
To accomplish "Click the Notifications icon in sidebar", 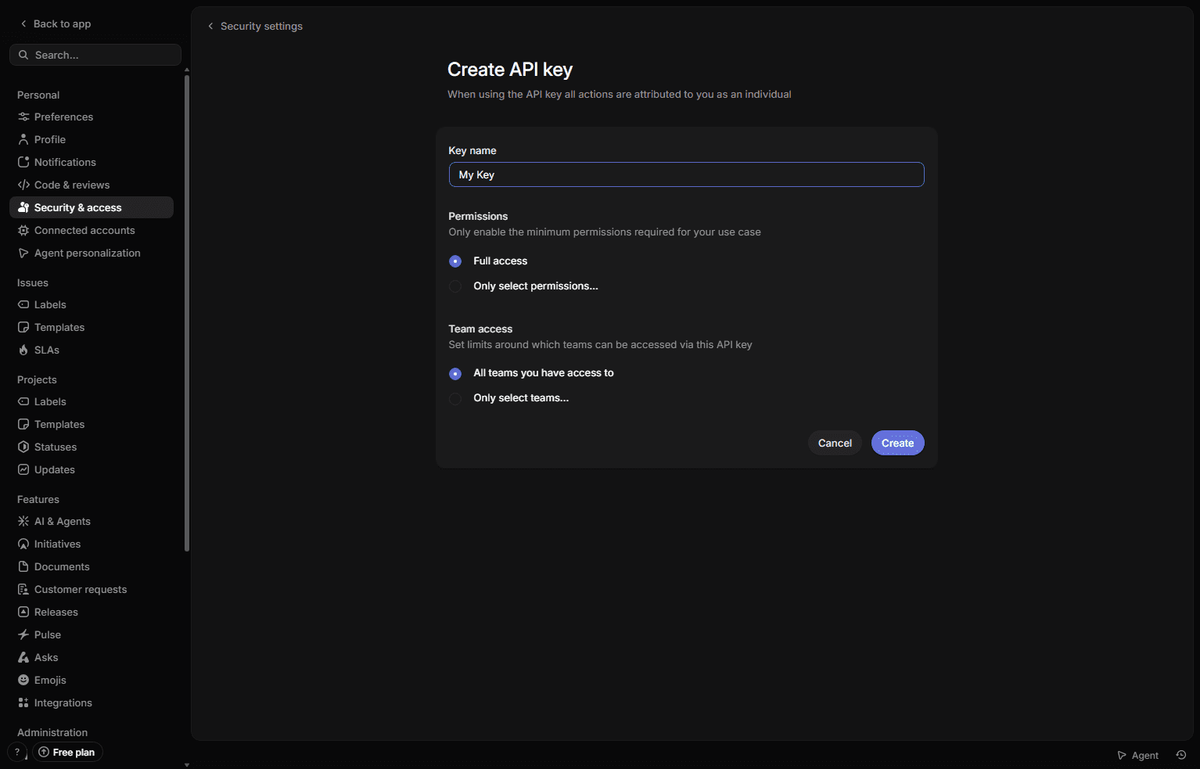I will pos(24,162).
